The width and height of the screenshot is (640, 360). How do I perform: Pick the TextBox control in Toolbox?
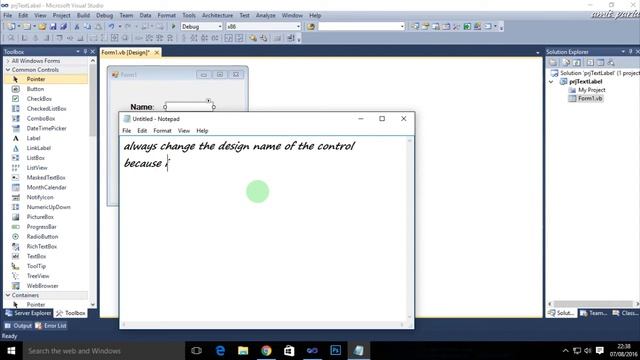[36, 256]
